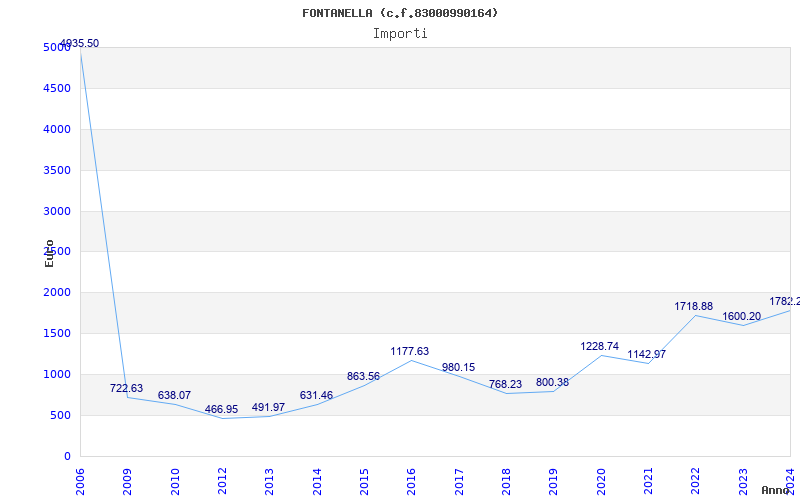The width and height of the screenshot is (800, 500).
Task: Select the 1718.88 data label
Action: click(x=693, y=307)
